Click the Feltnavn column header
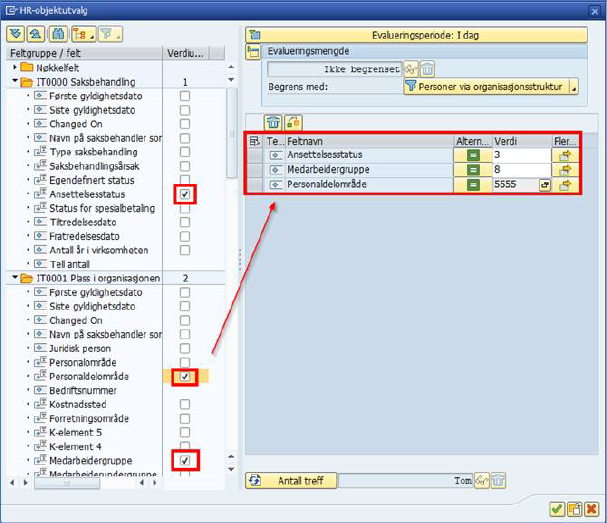 tap(369, 141)
